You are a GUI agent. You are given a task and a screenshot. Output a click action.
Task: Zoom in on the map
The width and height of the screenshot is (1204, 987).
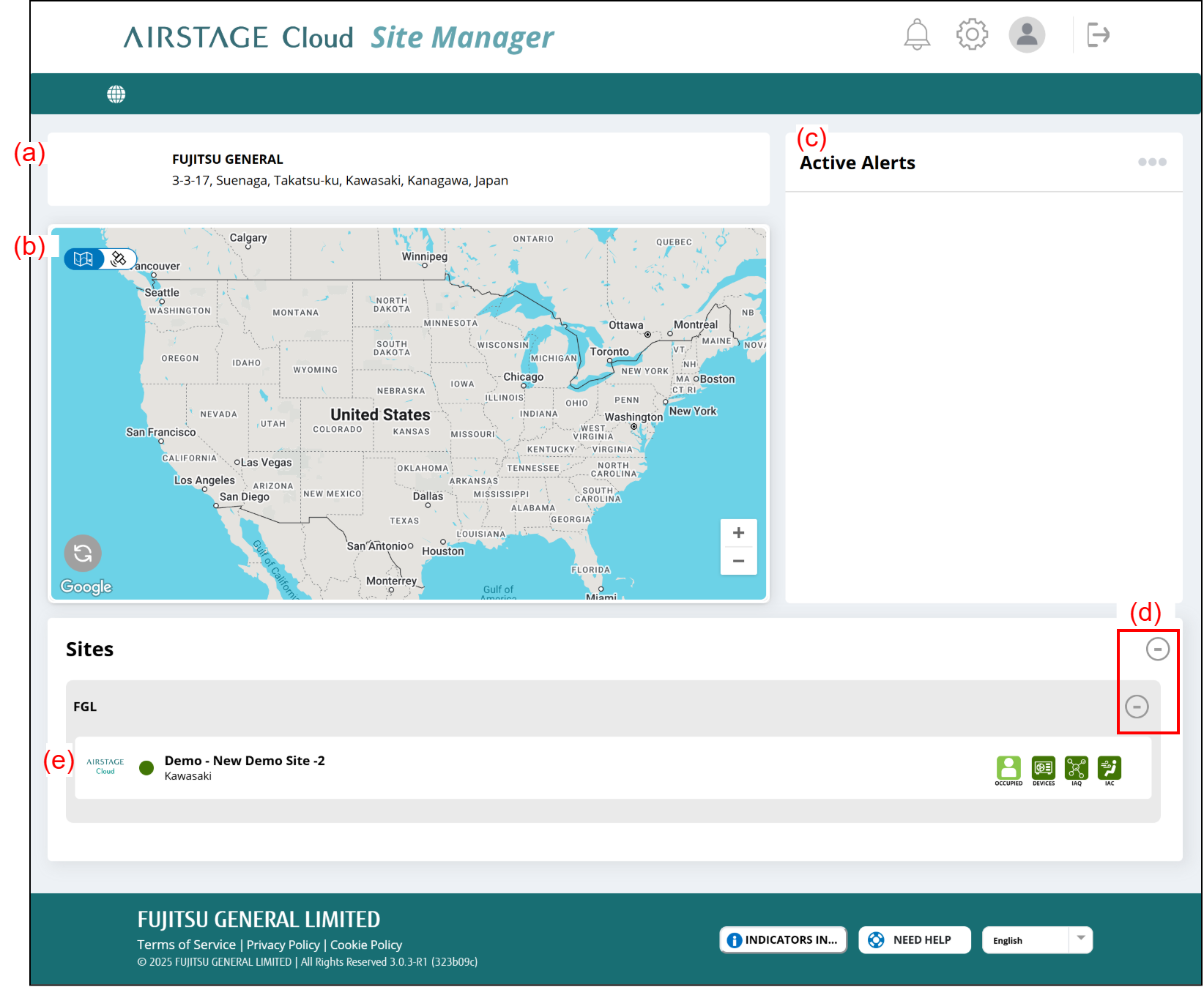coord(738,533)
